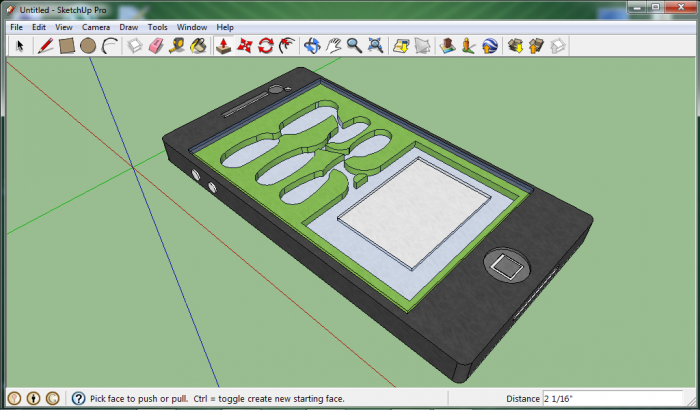Open the Tools menu
This screenshot has width=700, height=410.
tap(158, 27)
